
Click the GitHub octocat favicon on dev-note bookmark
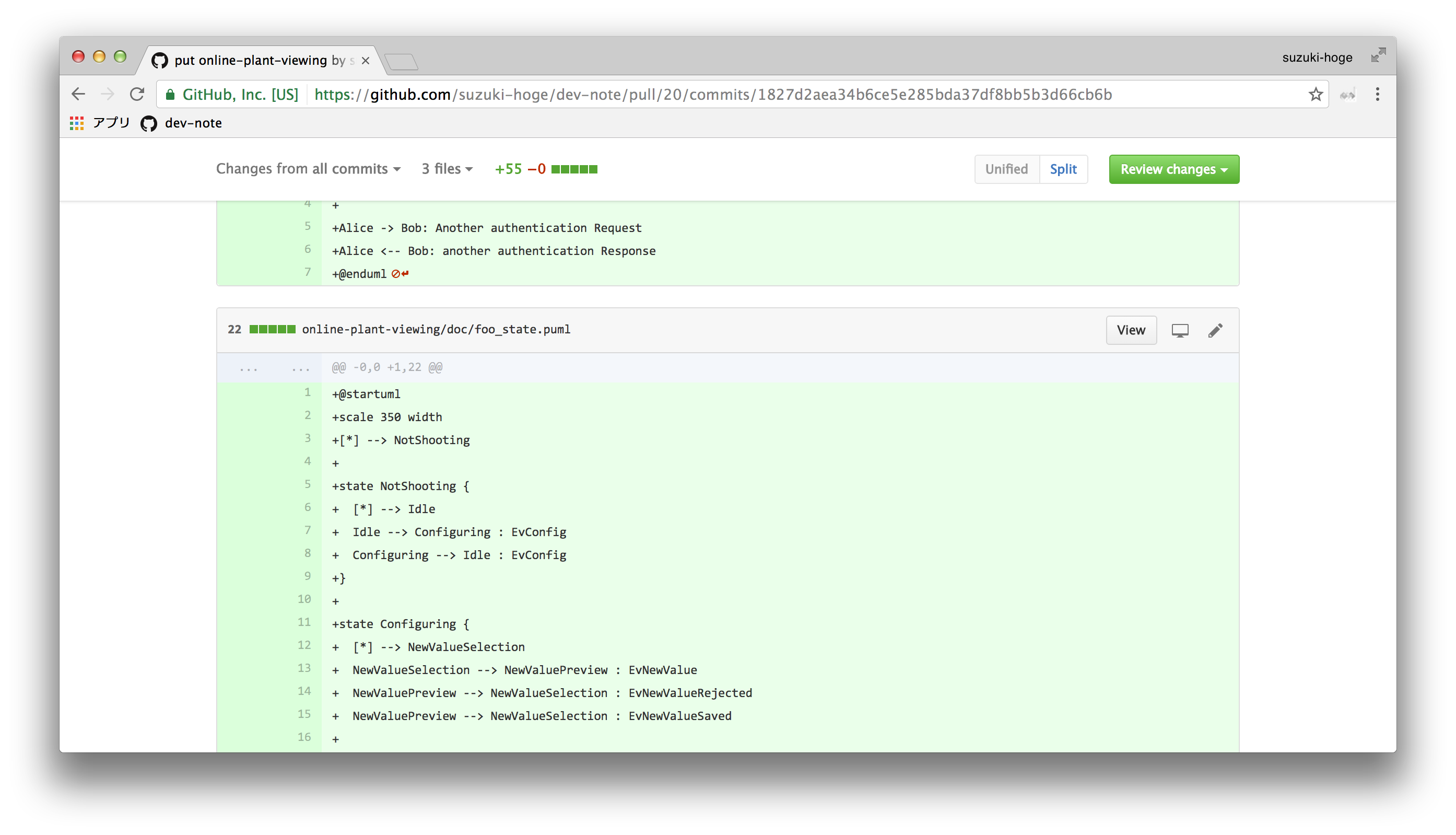148,123
